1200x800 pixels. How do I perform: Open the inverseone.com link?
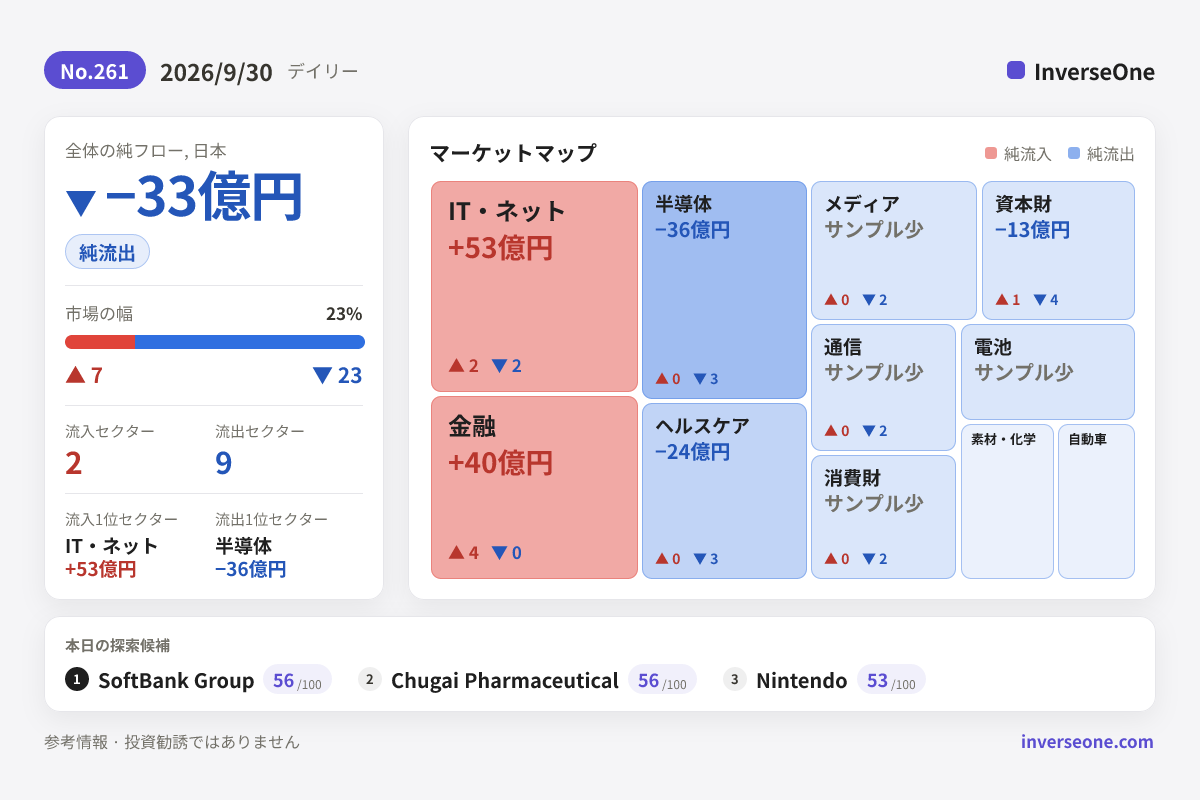pos(1087,741)
